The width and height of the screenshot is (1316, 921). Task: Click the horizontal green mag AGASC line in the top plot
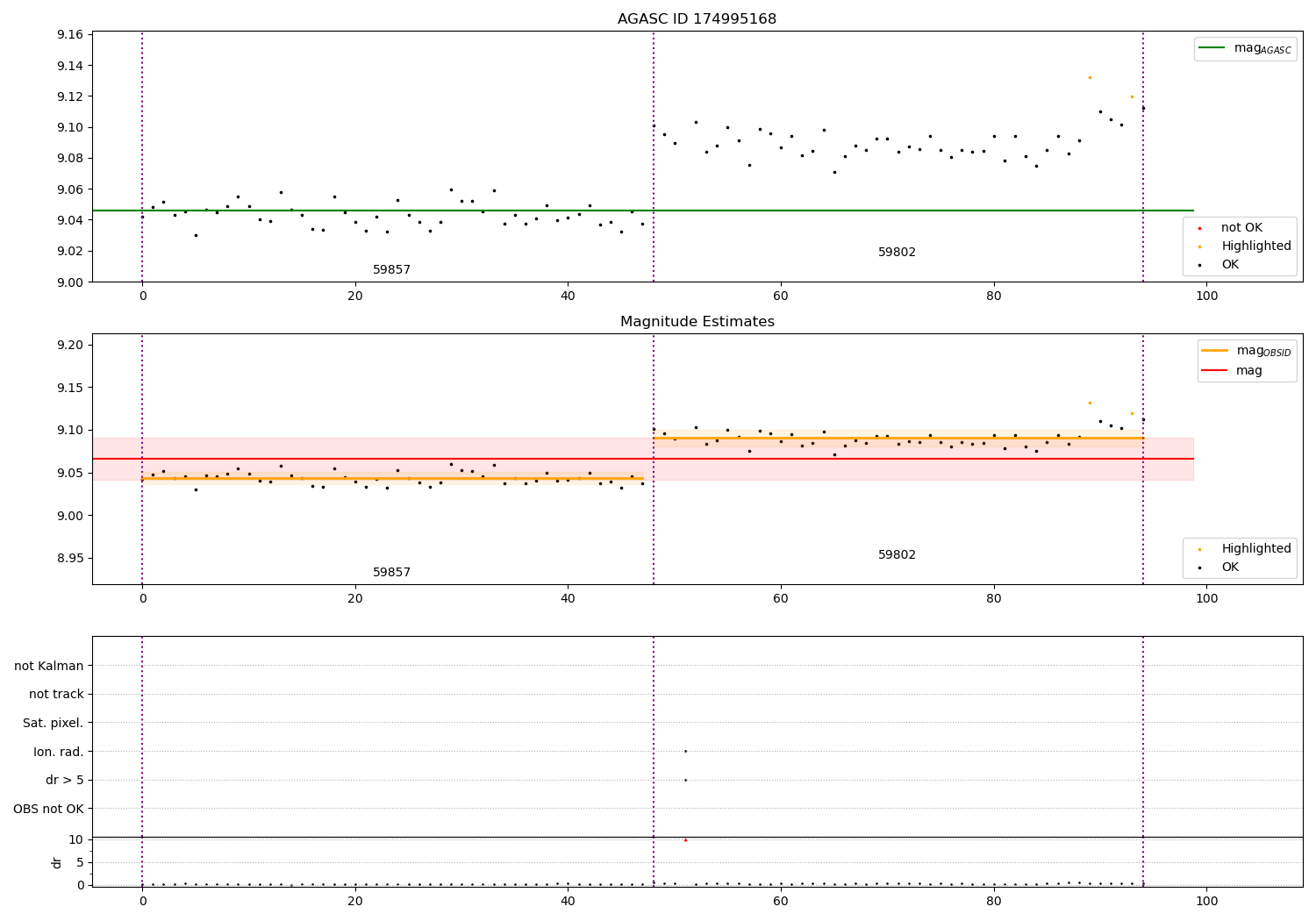tap(643, 211)
